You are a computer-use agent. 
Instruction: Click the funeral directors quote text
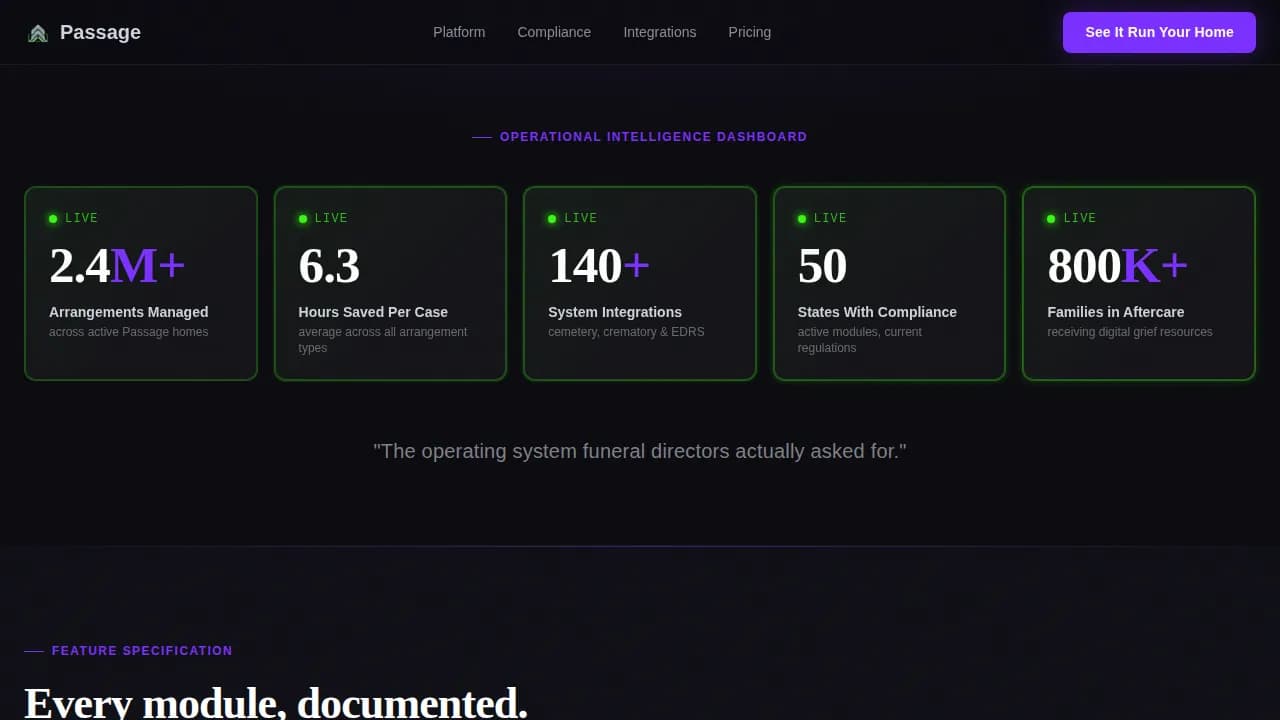click(640, 451)
